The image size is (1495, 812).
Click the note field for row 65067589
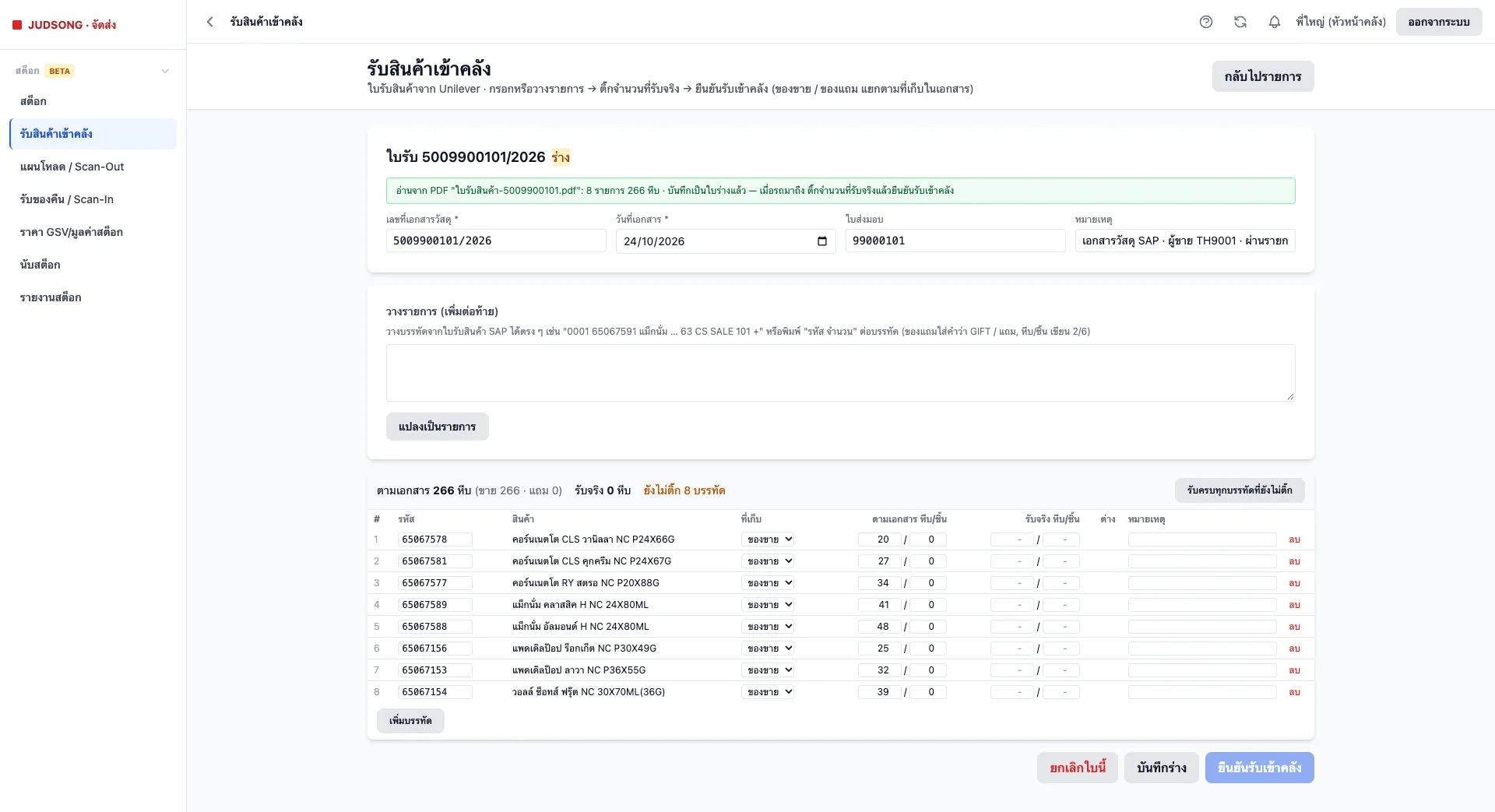click(x=1202, y=605)
